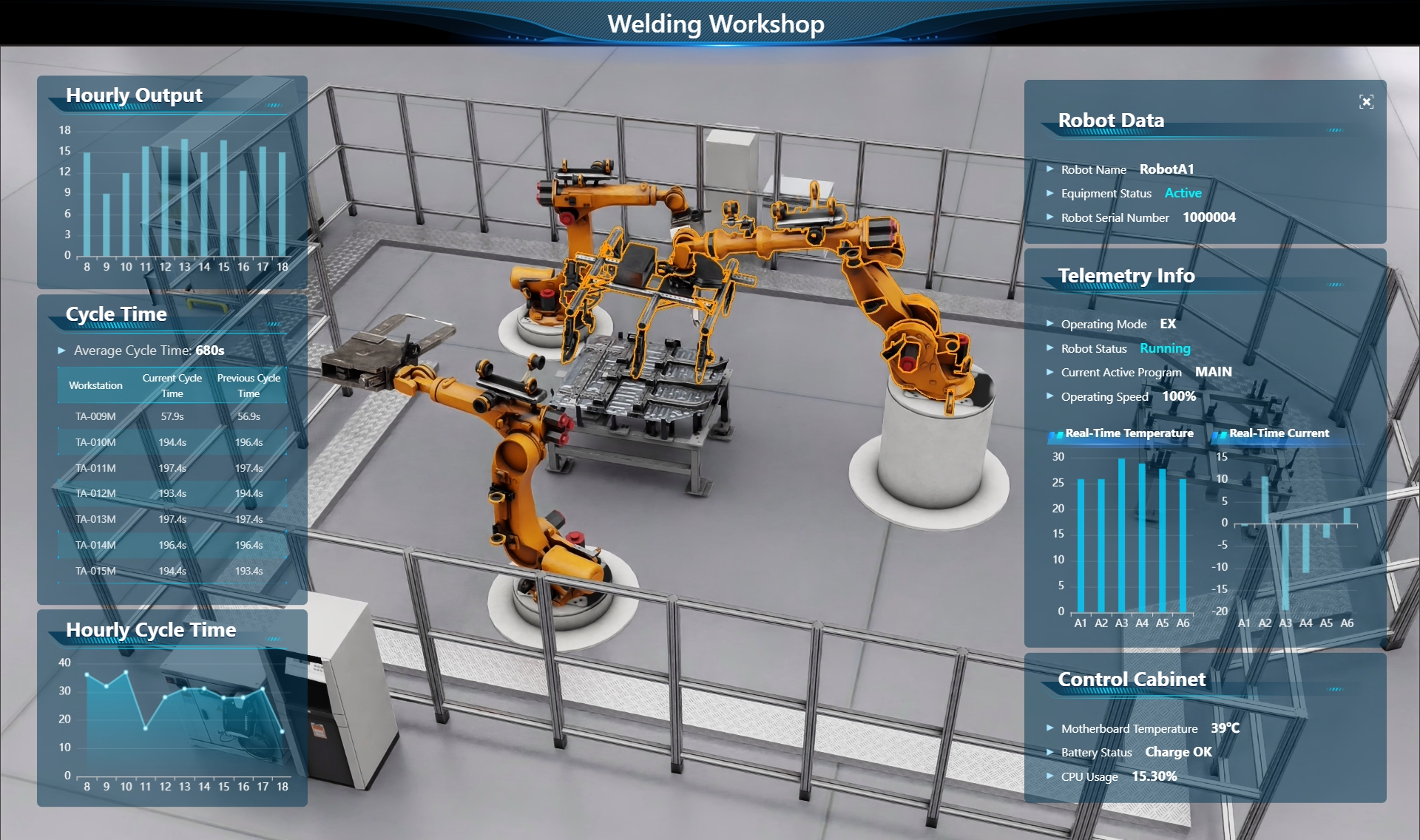The width and height of the screenshot is (1420, 840).
Task: Click arrow bullet beside Robot Name
Action: point(1049,169)
